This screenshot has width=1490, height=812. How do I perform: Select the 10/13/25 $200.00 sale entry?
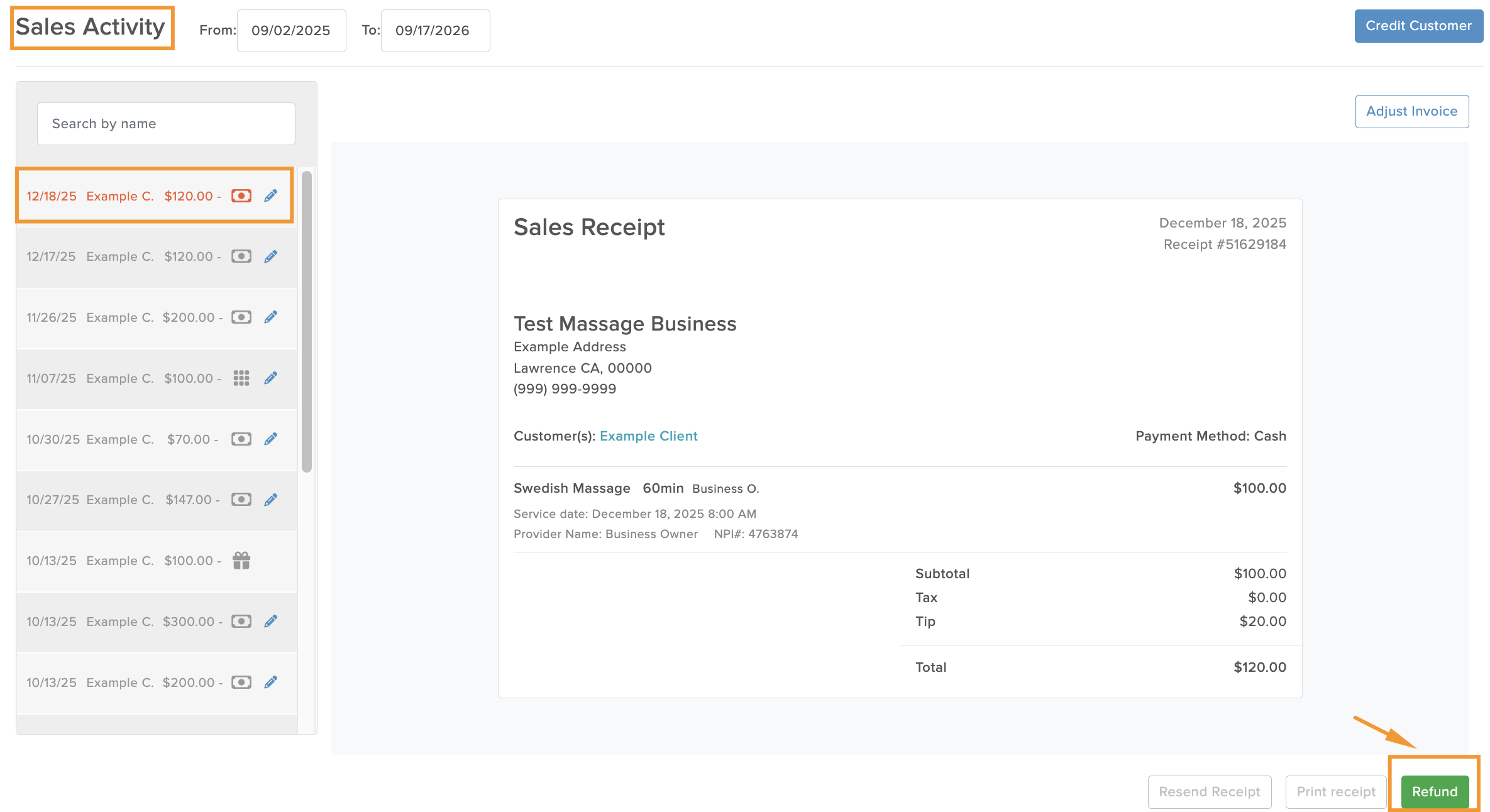coord(157,683)
